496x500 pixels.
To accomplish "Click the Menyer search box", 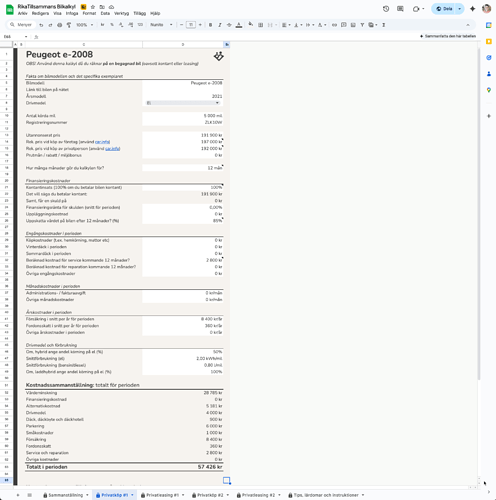I will click(21, 25).
